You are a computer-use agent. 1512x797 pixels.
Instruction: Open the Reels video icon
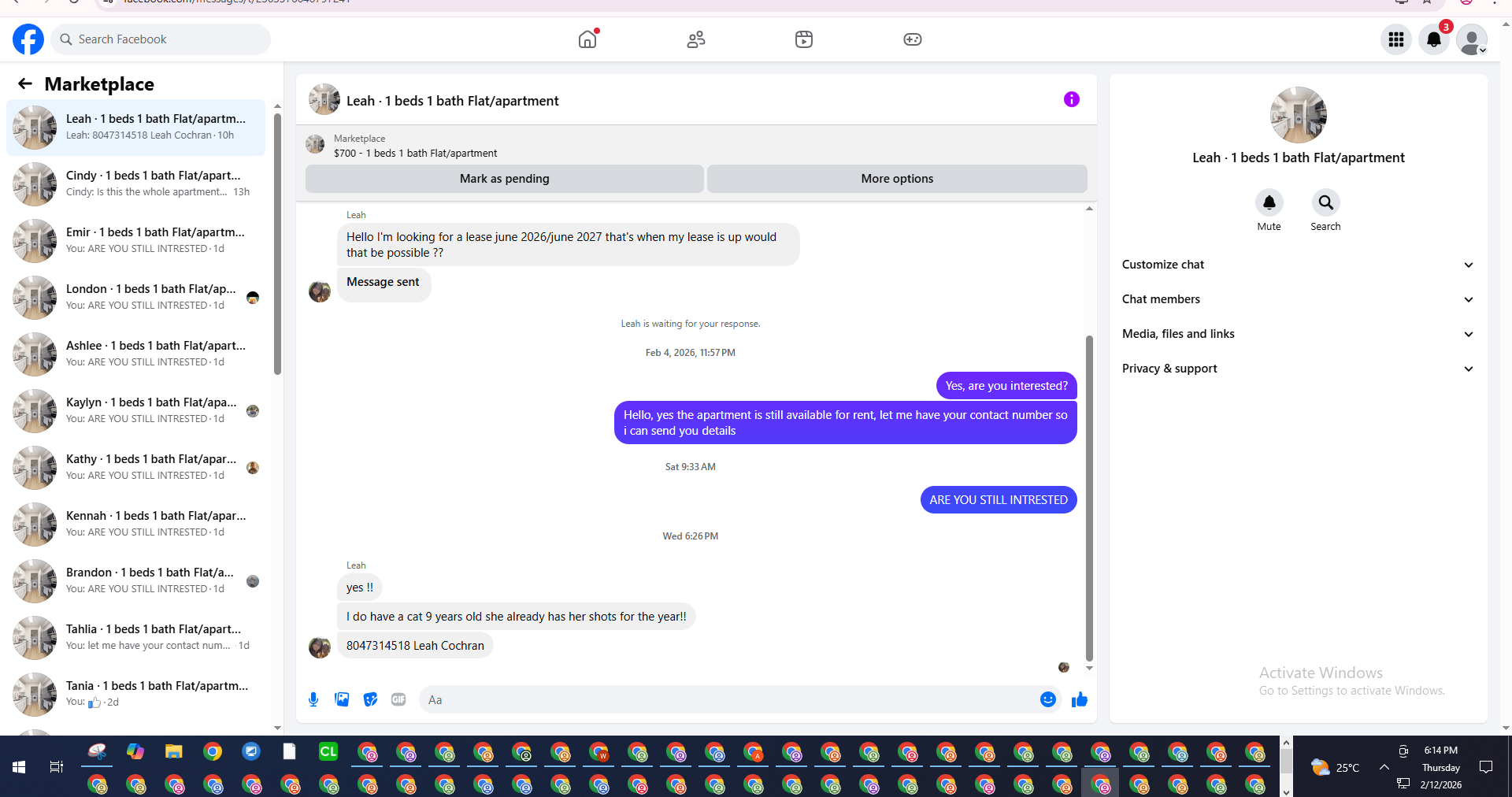[x=804, y=39]
